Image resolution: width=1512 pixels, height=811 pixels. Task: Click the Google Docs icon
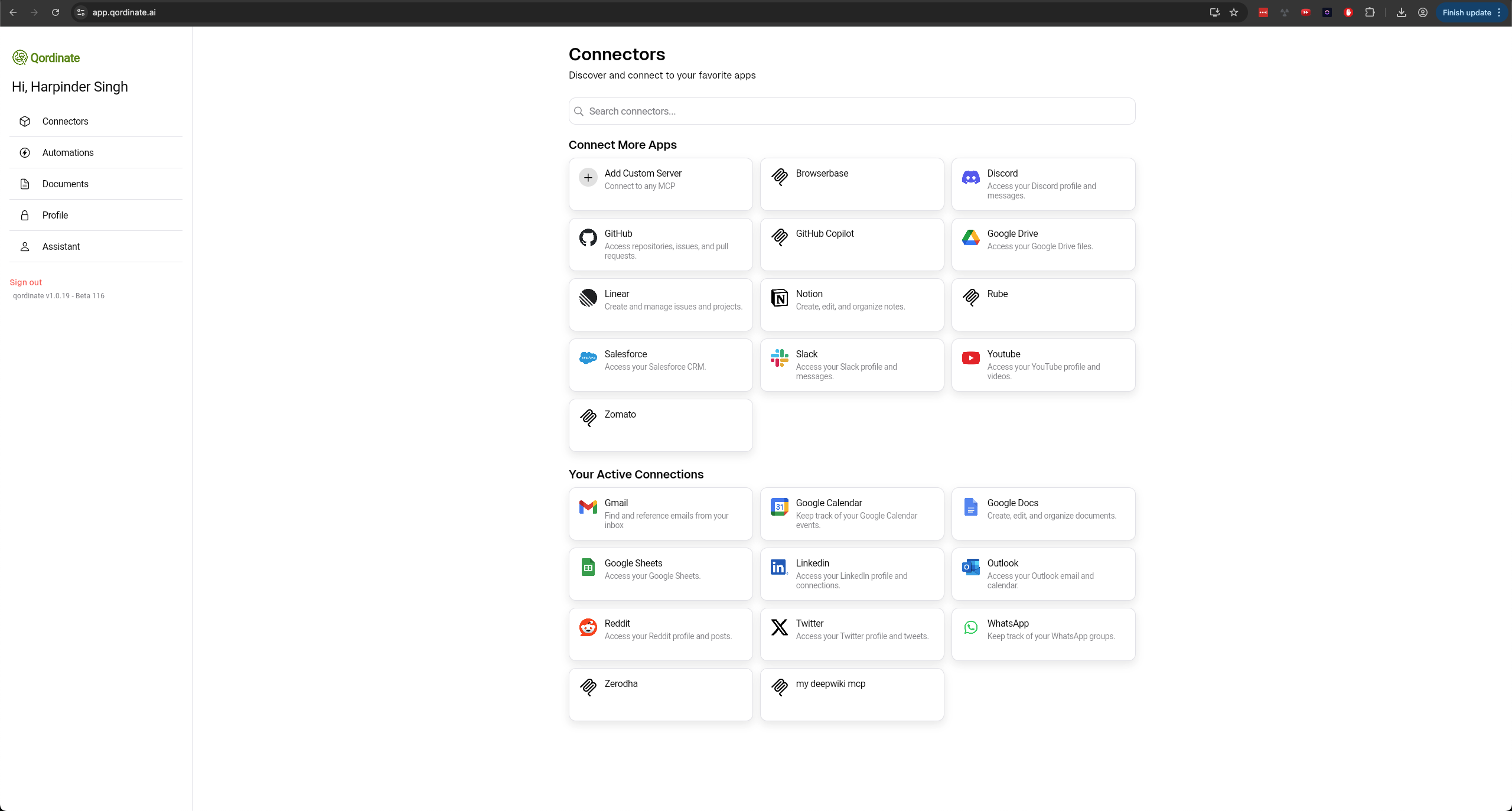(970, 507)
